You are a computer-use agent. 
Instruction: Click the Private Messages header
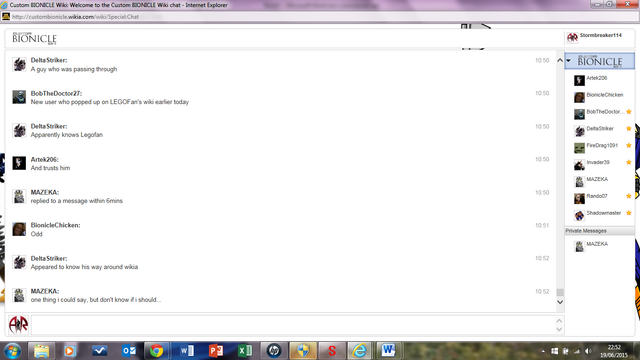tap(600, 231)
